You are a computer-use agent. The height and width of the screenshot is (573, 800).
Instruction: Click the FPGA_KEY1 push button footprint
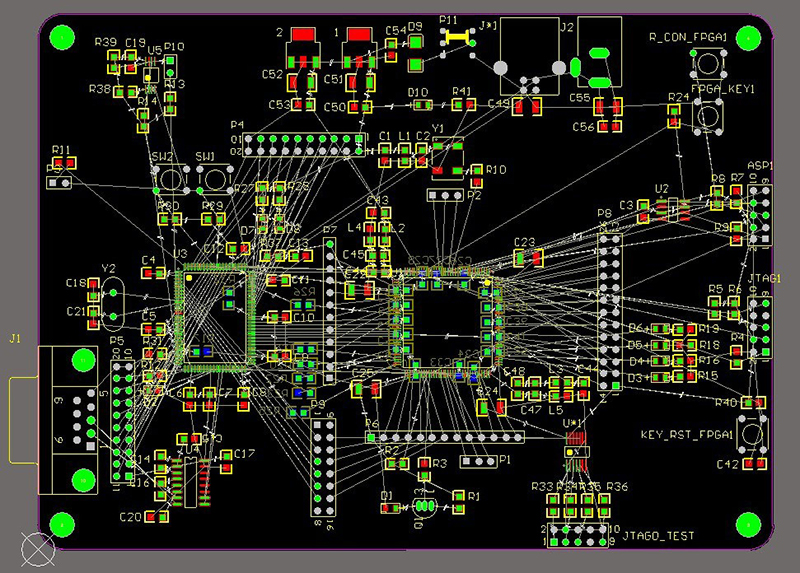pos(709,116)
